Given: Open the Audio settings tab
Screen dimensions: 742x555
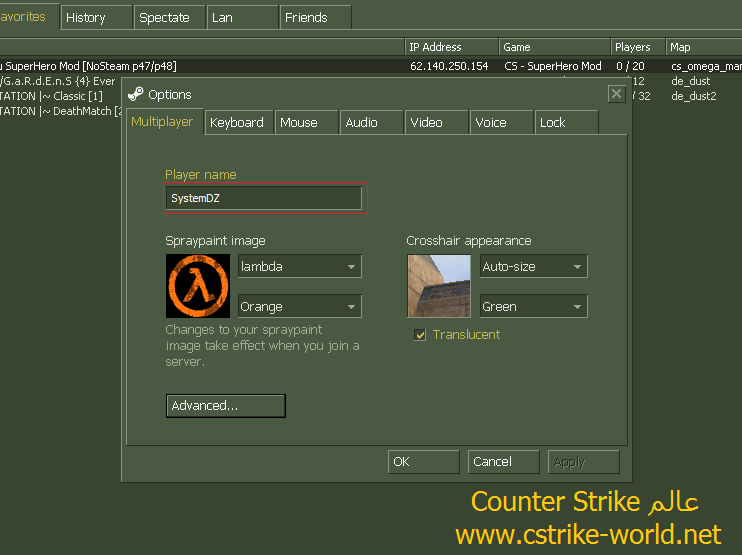Looking at the screenshot, I should (x=371, y=123).
